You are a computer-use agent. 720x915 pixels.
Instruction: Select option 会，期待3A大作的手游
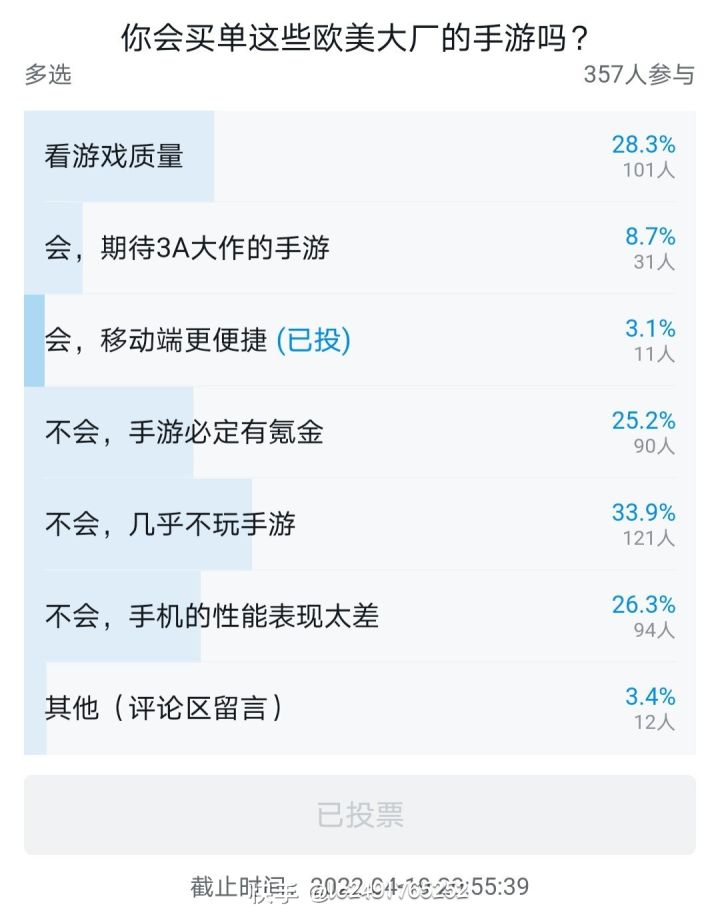359,249
